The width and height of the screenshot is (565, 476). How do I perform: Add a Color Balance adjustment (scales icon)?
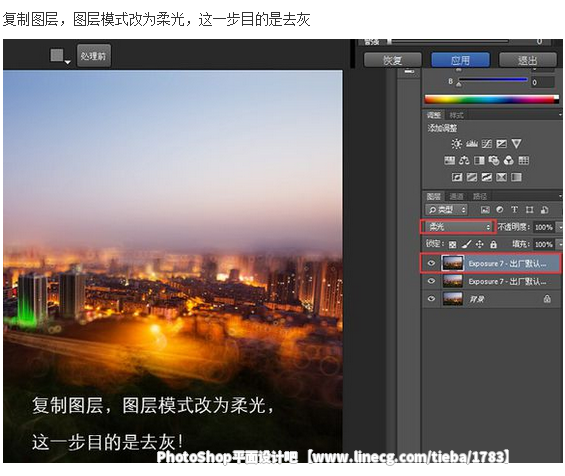464,160
